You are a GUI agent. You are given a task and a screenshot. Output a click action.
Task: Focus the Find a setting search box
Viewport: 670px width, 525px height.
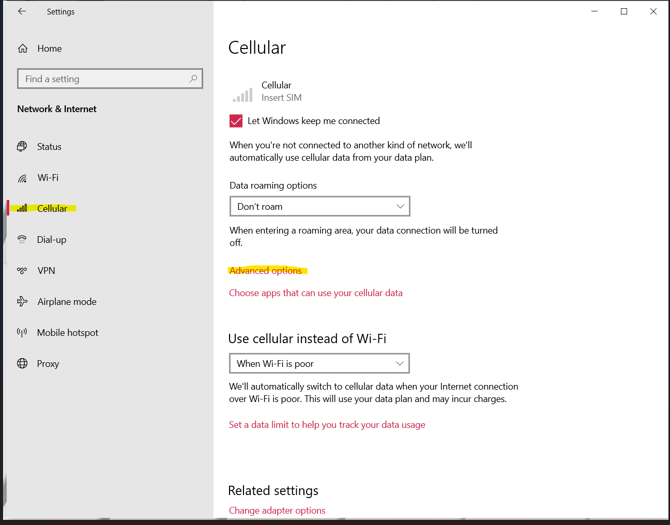(110, 79)
